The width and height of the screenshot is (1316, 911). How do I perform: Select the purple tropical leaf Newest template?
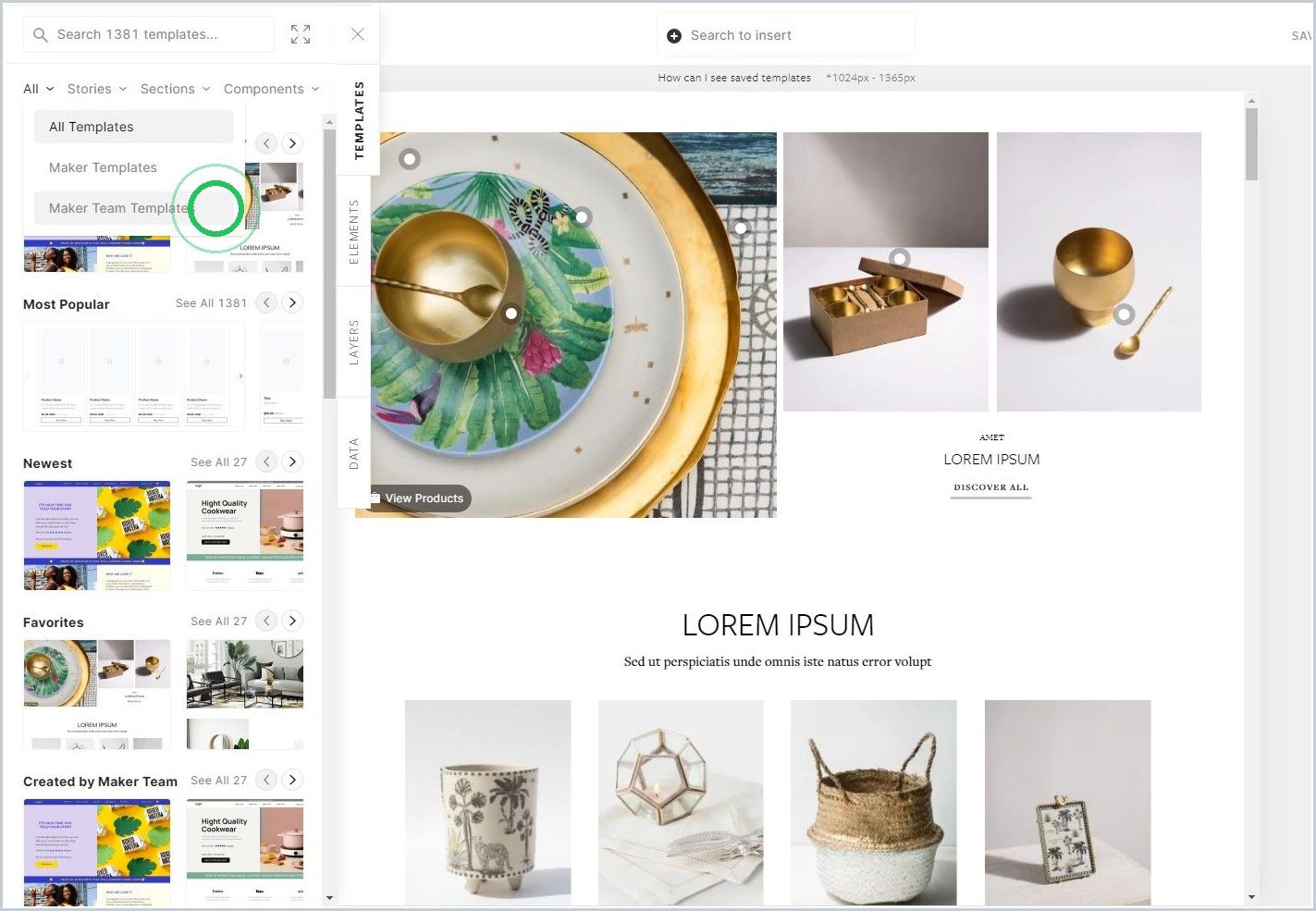coord(97,536)
